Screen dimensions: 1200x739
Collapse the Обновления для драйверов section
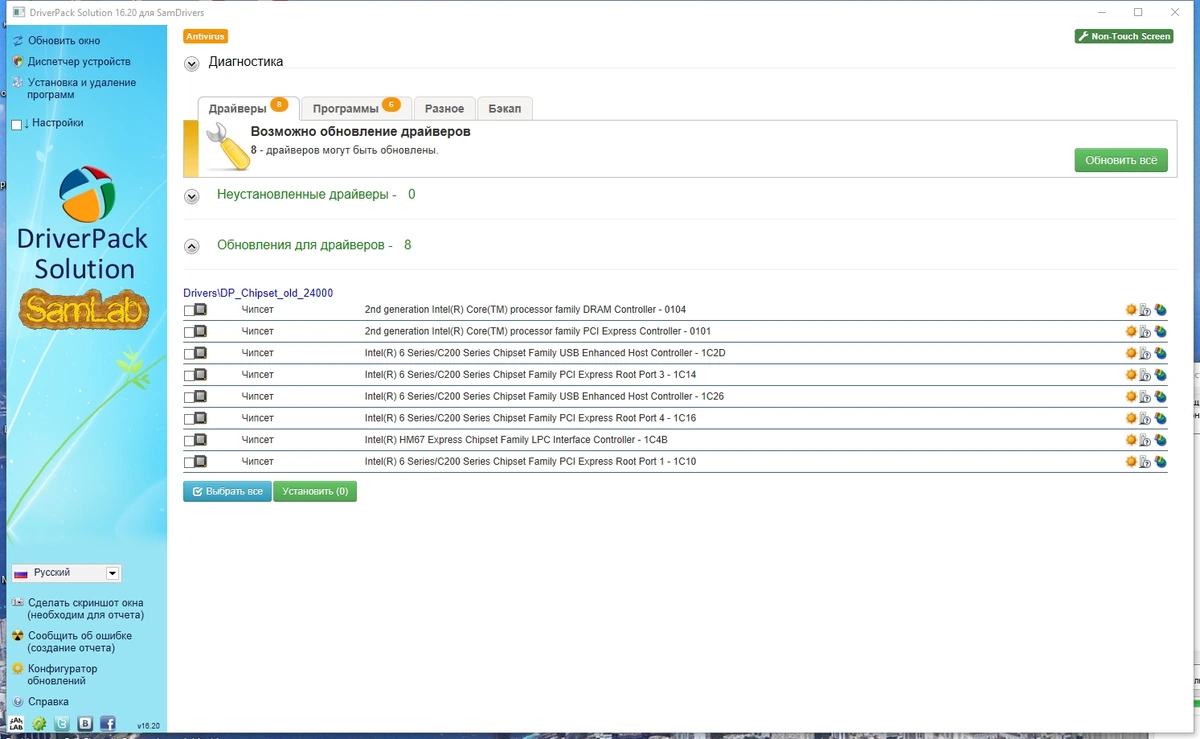click(194, 246)
